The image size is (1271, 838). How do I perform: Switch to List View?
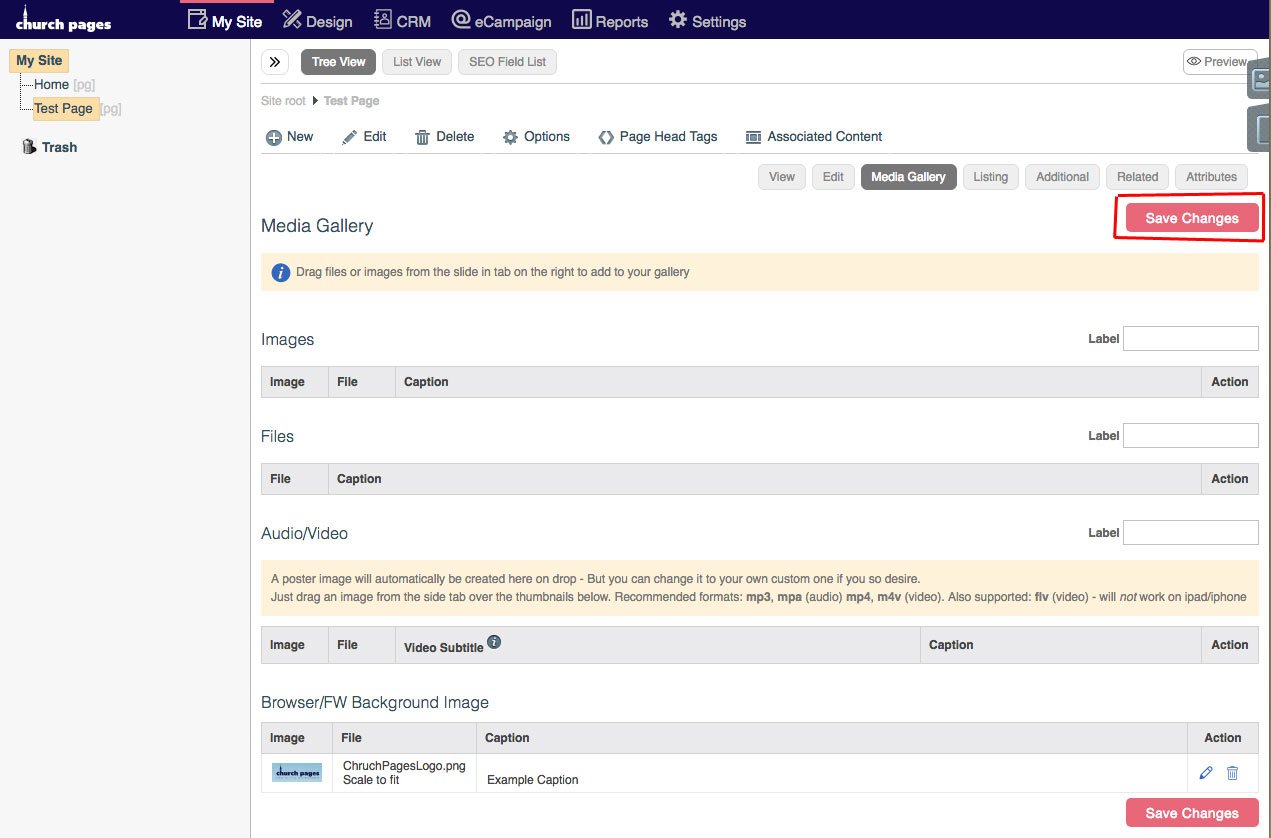point(417,62)
